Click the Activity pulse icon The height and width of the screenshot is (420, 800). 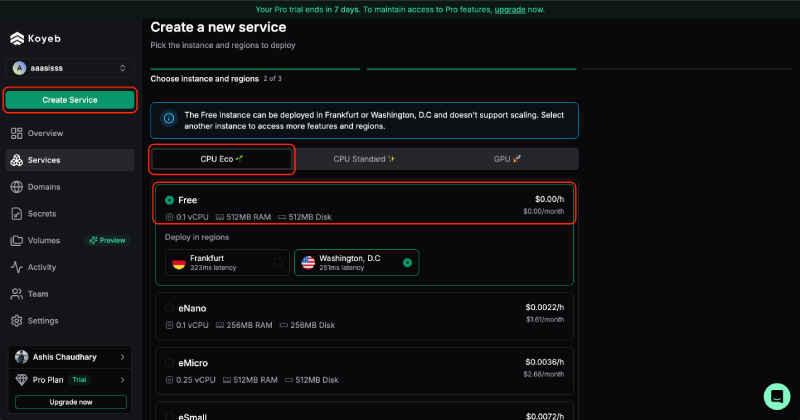point(16,267)
